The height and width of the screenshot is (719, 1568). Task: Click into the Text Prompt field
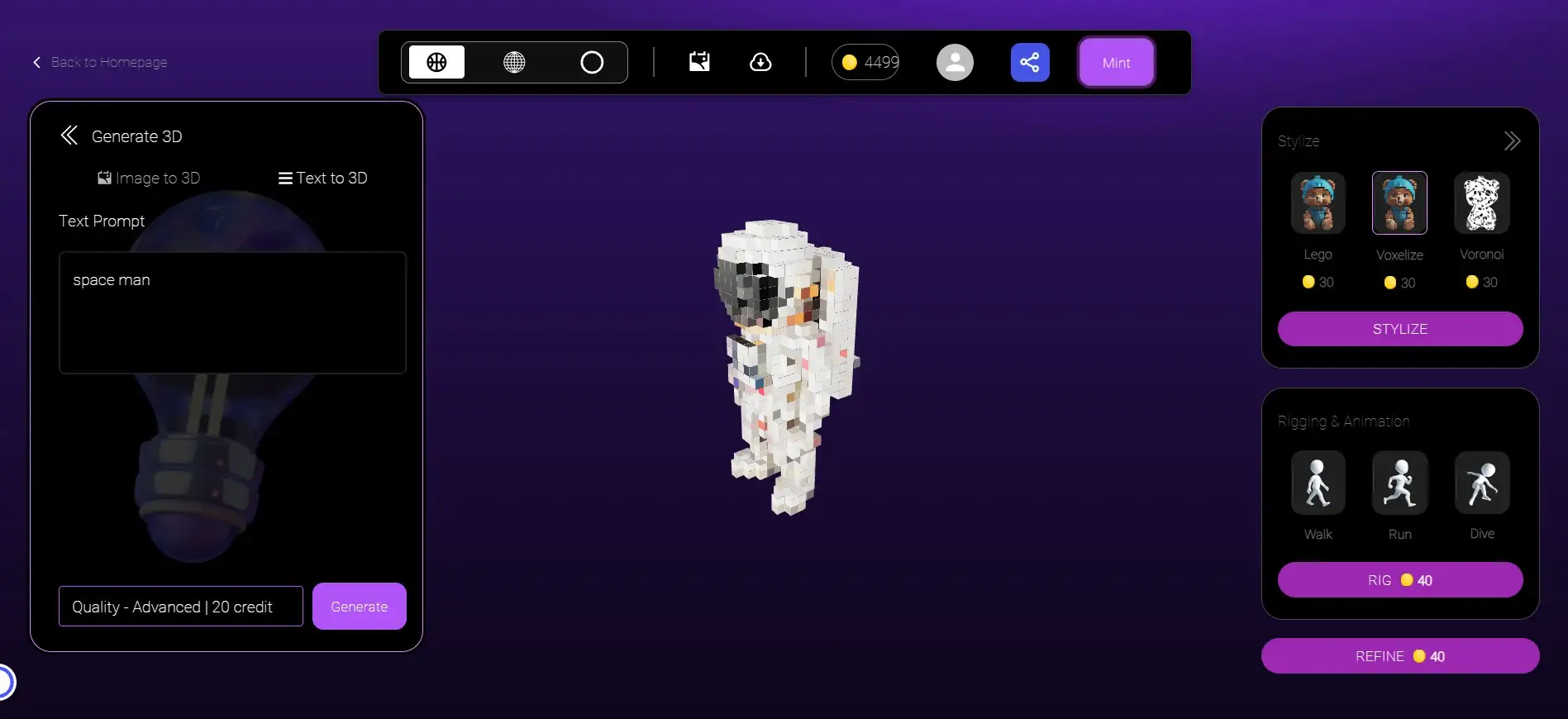232,312
